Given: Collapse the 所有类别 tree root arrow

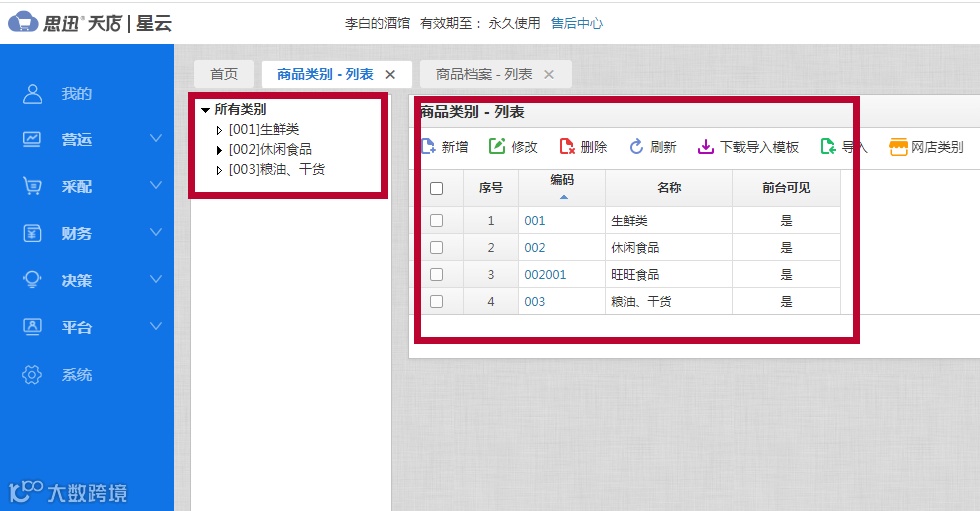Looking at the screenshot, I should [205, 110].
